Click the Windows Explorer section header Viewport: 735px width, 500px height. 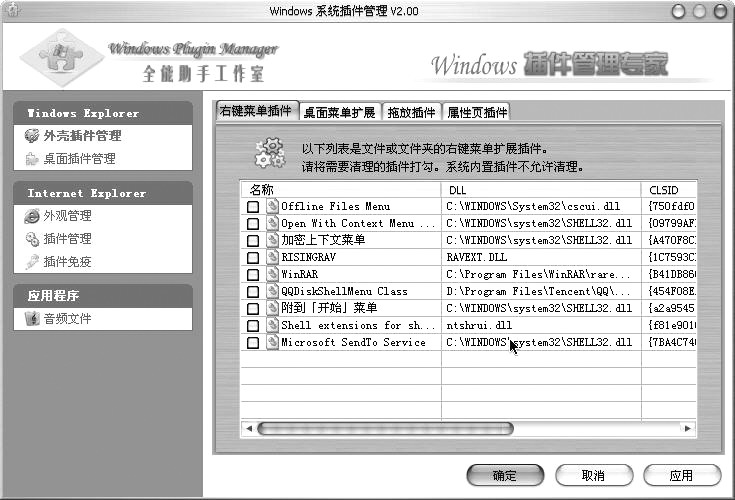103,113
